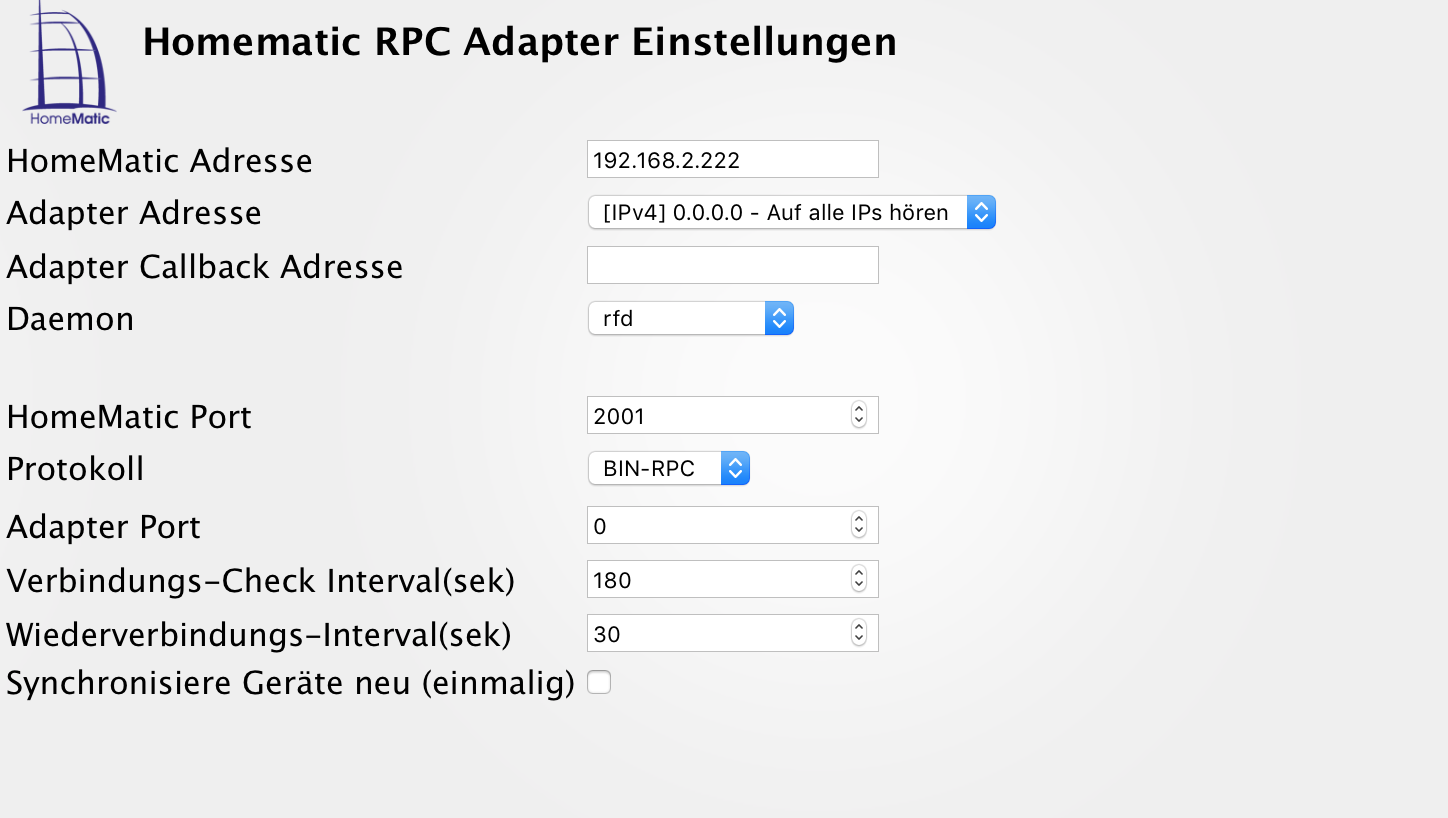Image resolution: width=1448 pixels, height=818 pixels.
Task: Click the Protokoll label text
Action: (75, 469)
